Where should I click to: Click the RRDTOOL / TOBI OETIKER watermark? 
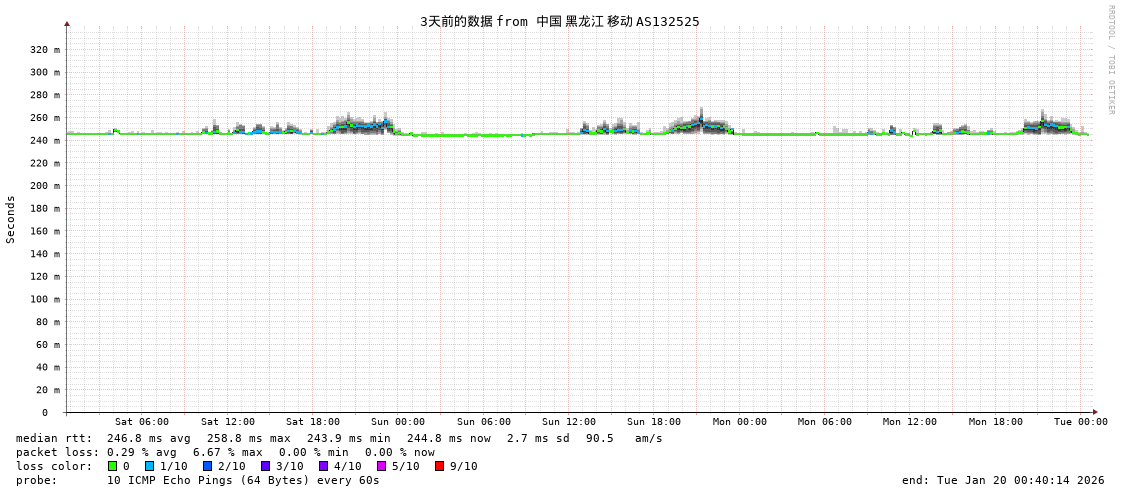1110,59
